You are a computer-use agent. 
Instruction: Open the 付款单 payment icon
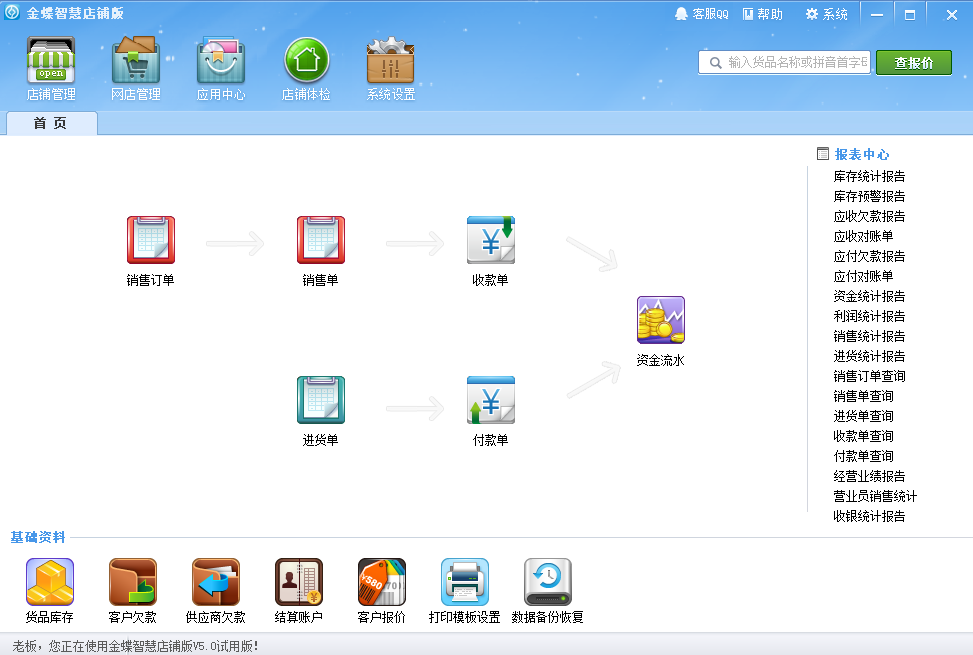coord(491,400)
